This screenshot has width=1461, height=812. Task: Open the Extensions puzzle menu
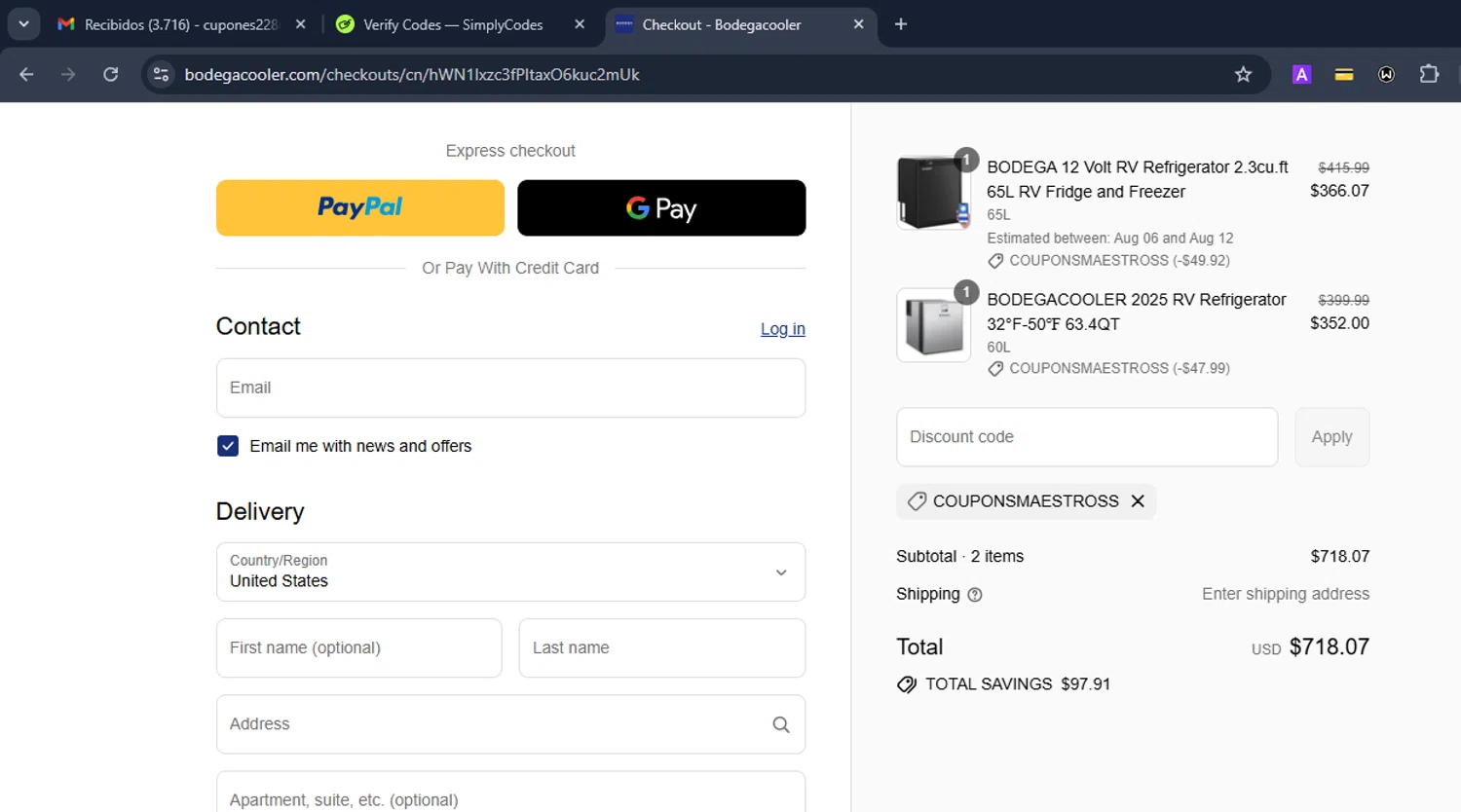(1429, 74)
